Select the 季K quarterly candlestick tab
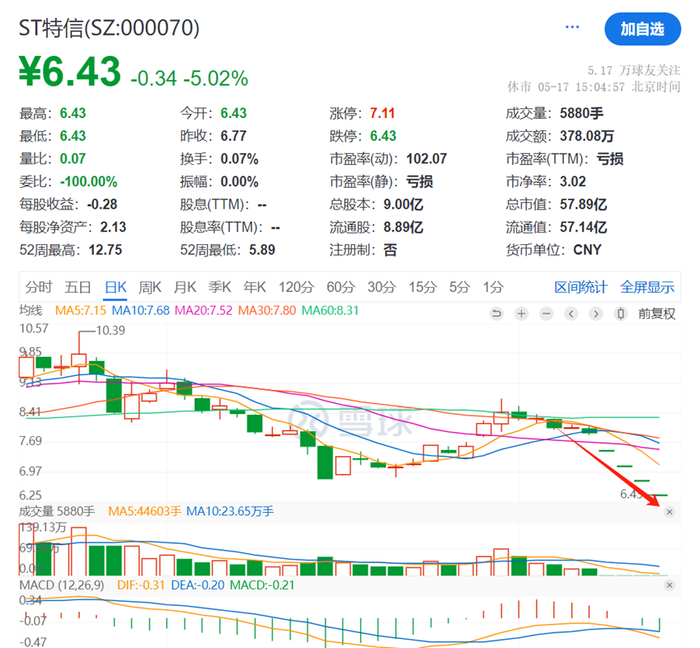The width and height of the screenshot is (700, 648). coord(220,287)
